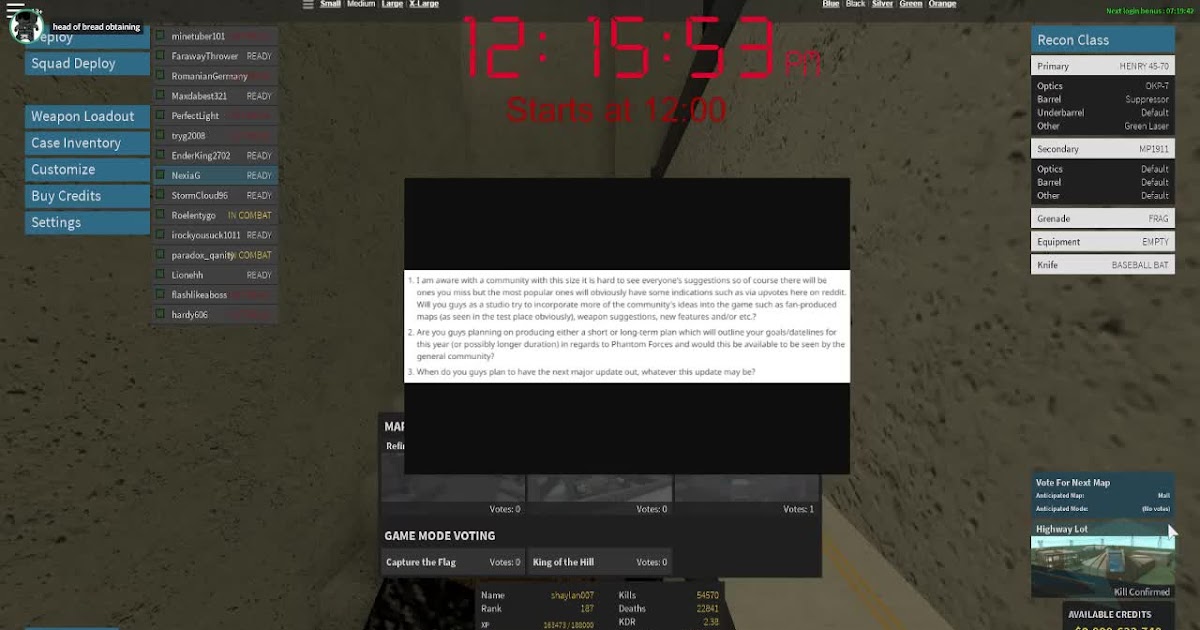The image size is (1200, 630).
Task: Open the hamburger menu beside the size options
Action: pos(308,4)
